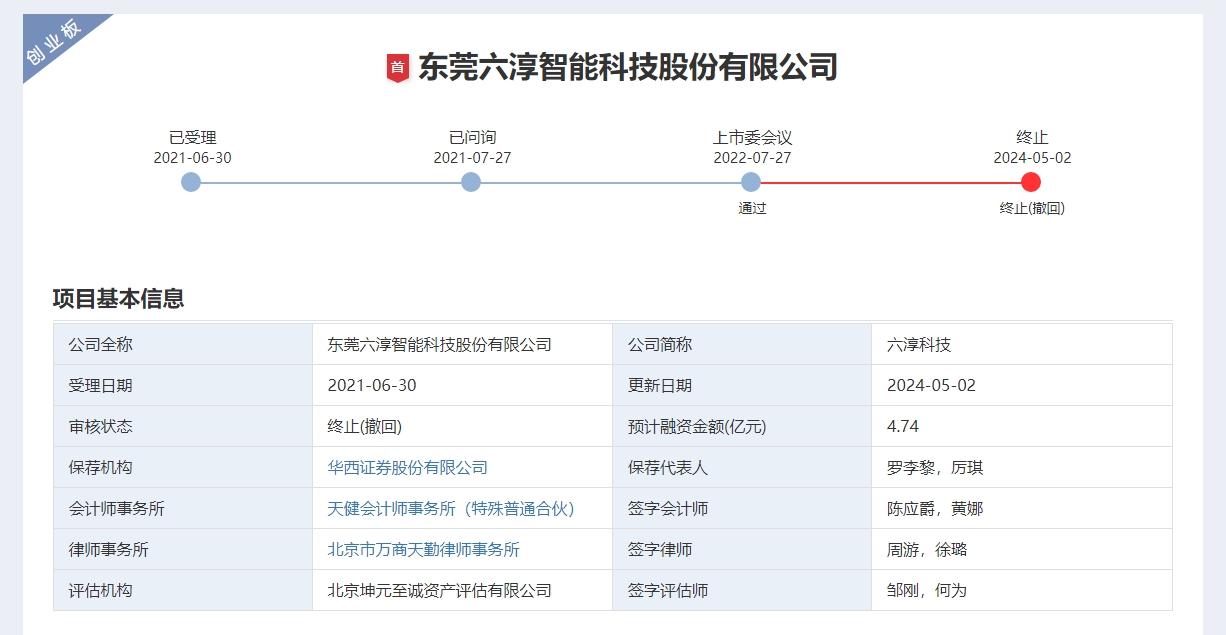Screen dimensions: 1226x635
Task: Click the 2022-07-27 date under 上市委会议
Action: tap(752, 158)
